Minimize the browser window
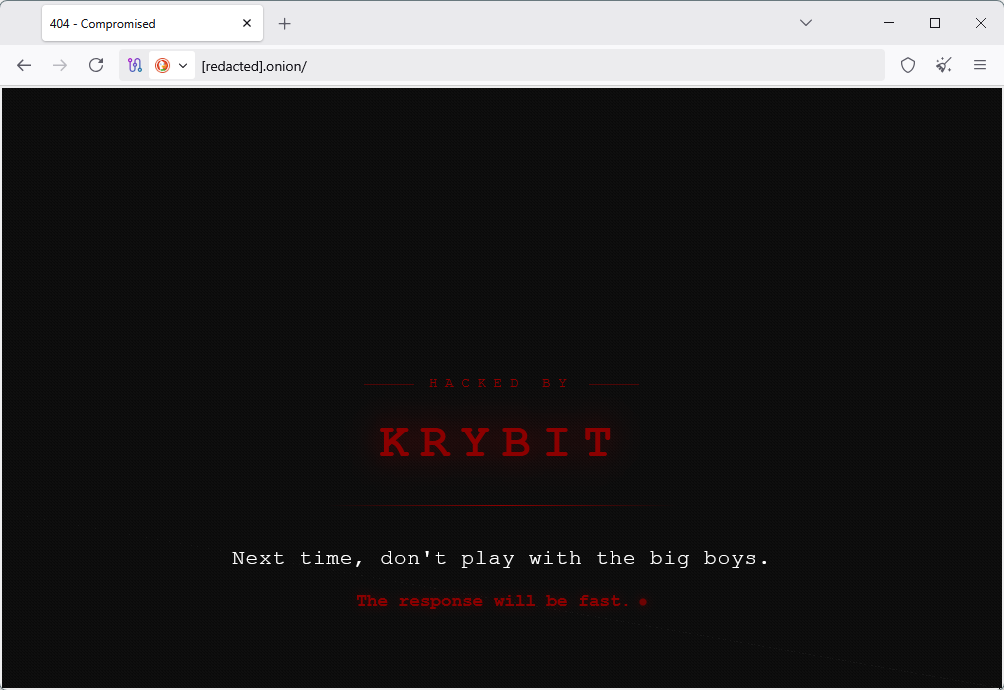Viewport: 1004px width, 690px height. (889, 23)
